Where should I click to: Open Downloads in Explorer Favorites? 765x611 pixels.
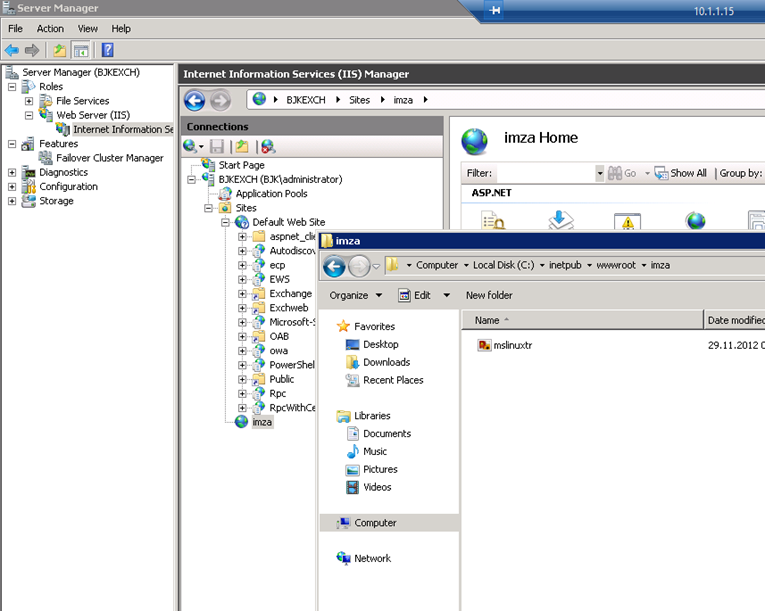(378, 362)
